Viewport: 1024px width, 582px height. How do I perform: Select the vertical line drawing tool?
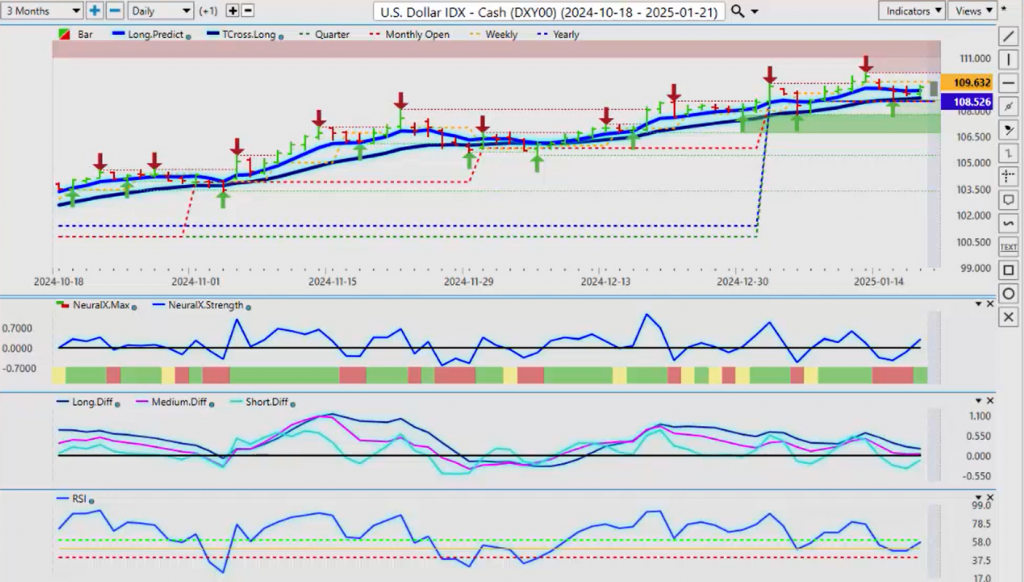(1008, 57)
